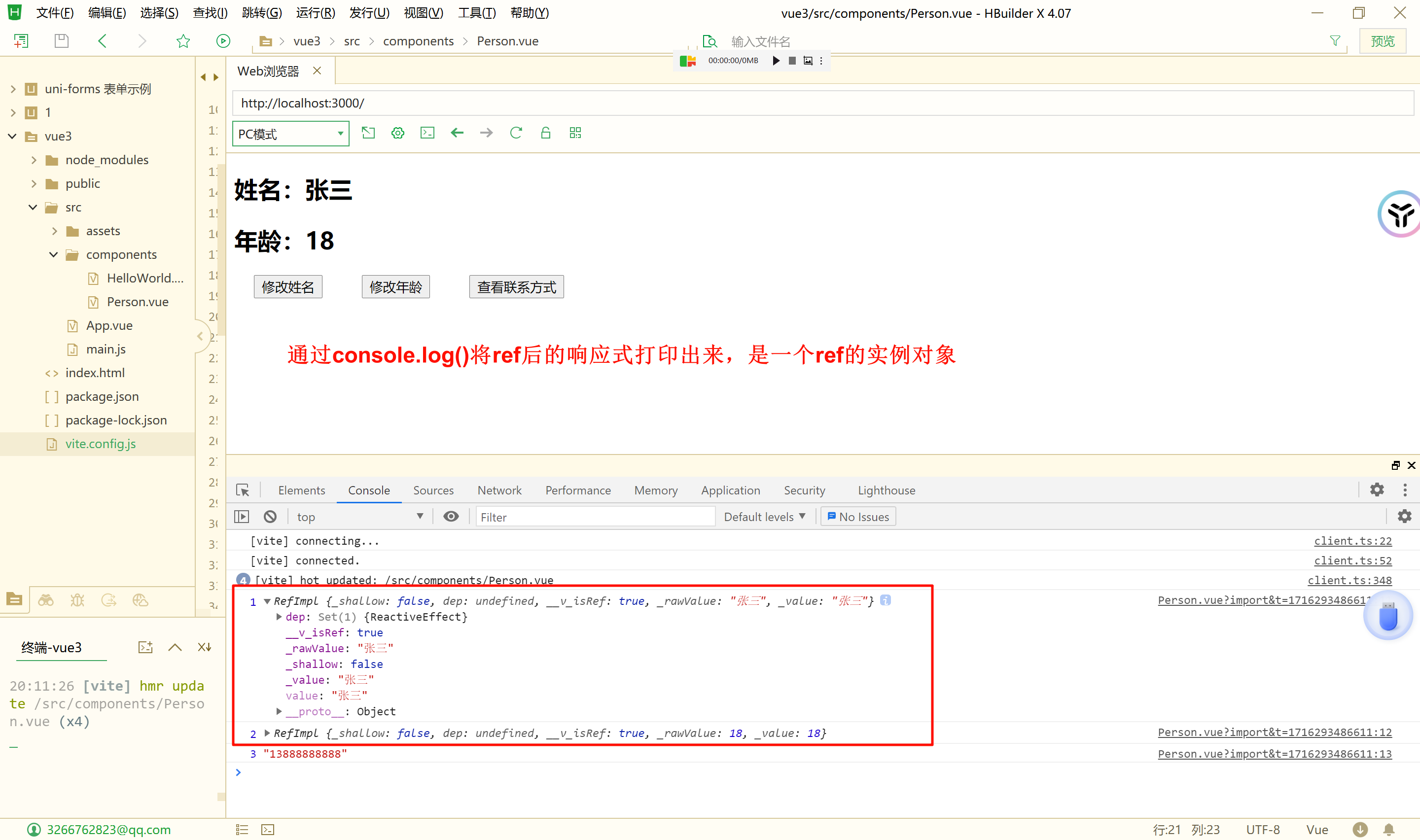
Task: Click the console Filter input field
Action: pos(594,516)
